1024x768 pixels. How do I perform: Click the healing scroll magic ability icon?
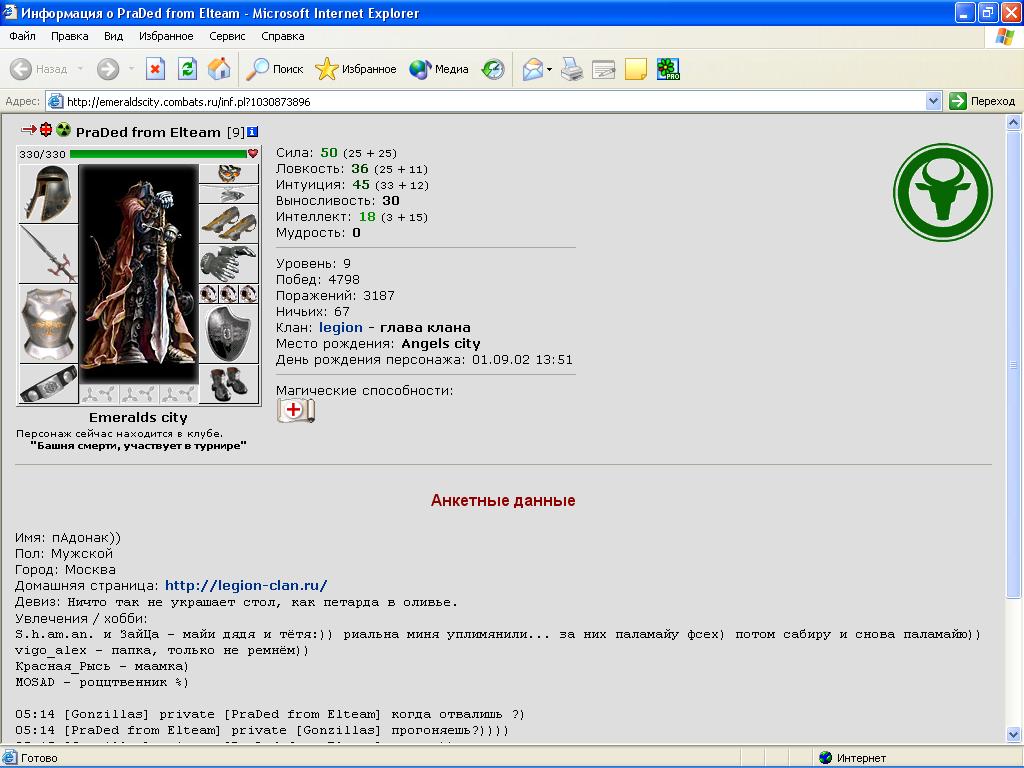(296, 410)
